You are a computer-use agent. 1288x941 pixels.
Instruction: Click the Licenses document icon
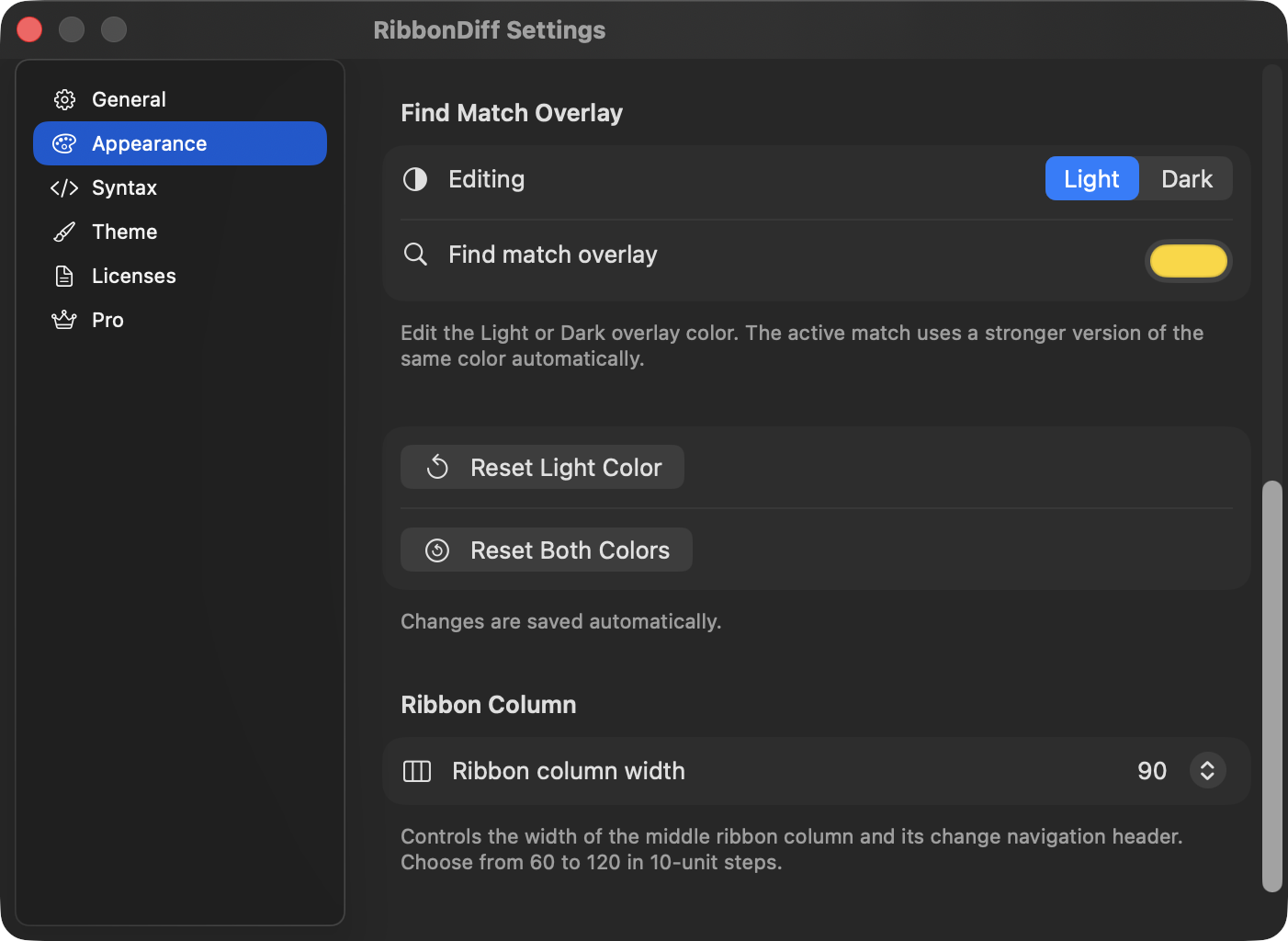coord(64,276)
